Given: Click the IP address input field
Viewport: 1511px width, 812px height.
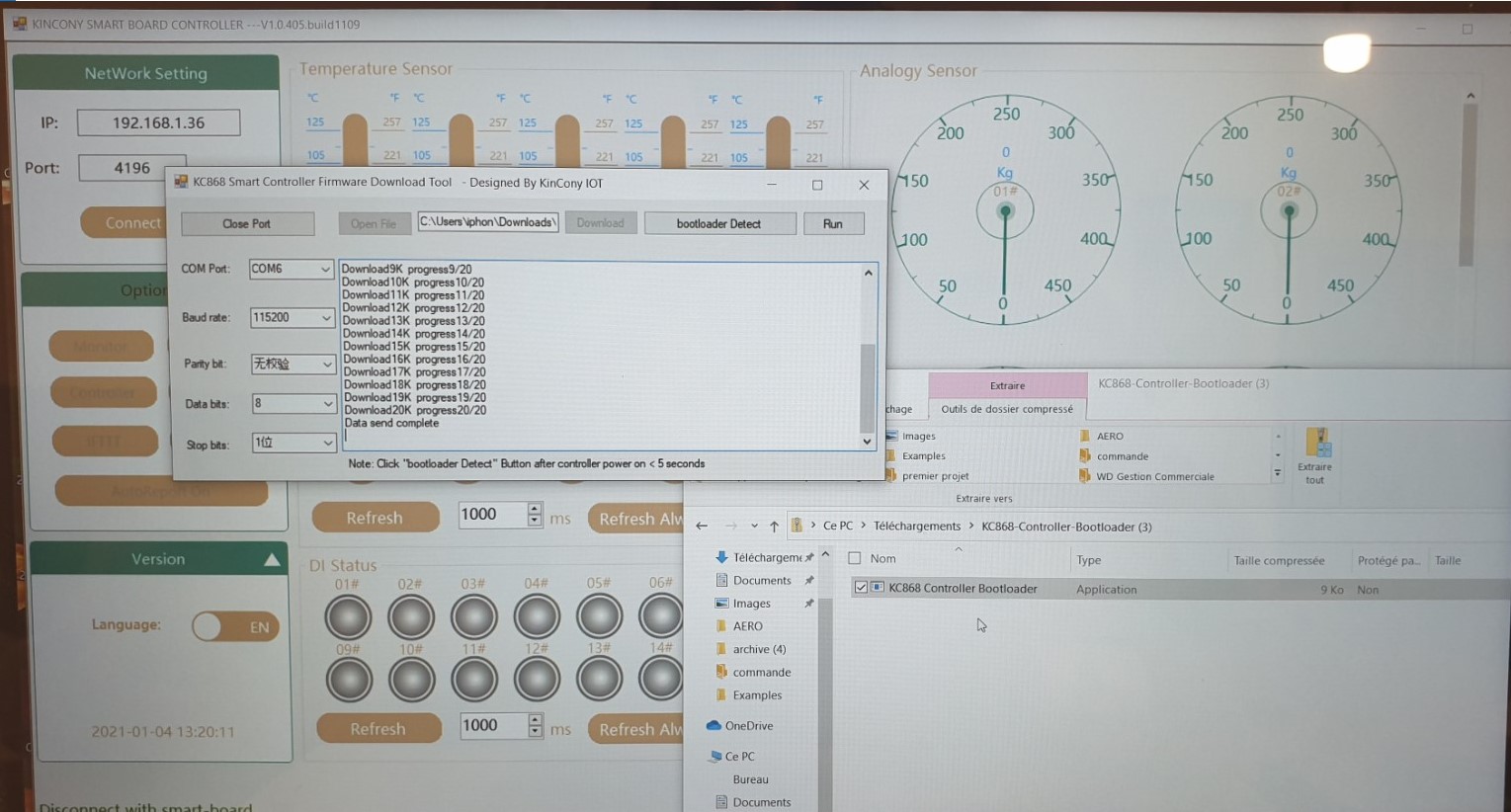Looking at the screenshot, I should pyautogui.click(x=158, y=123).
